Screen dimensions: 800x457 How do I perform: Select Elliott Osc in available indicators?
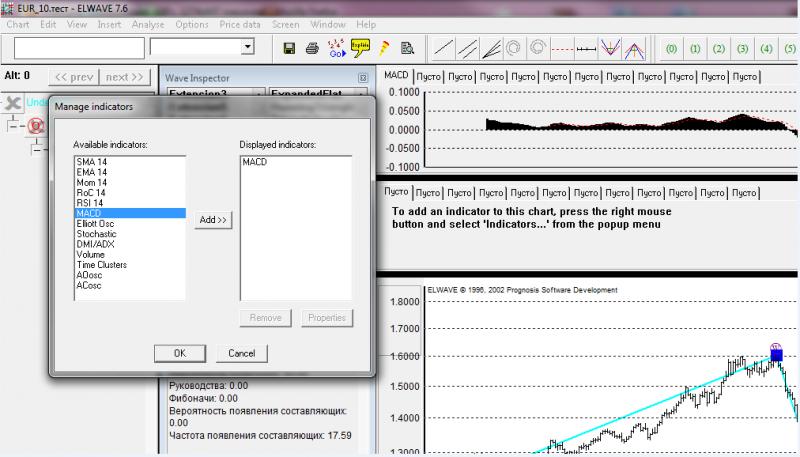(x=130, y=224)
